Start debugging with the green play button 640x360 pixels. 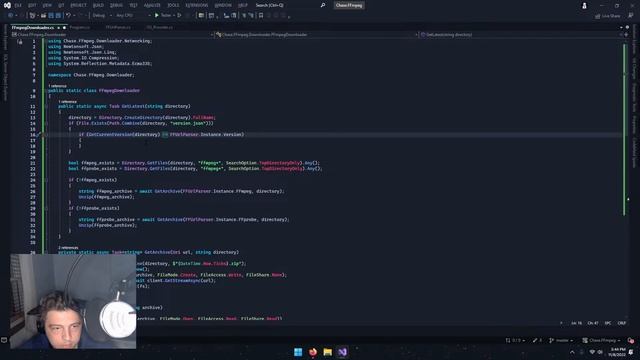157,16
